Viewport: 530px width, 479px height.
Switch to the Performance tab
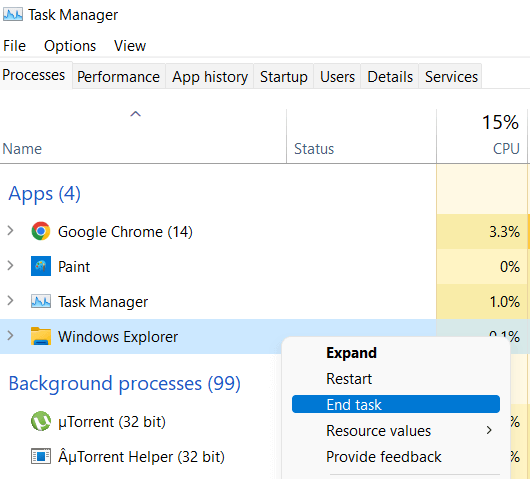(118, 77)
